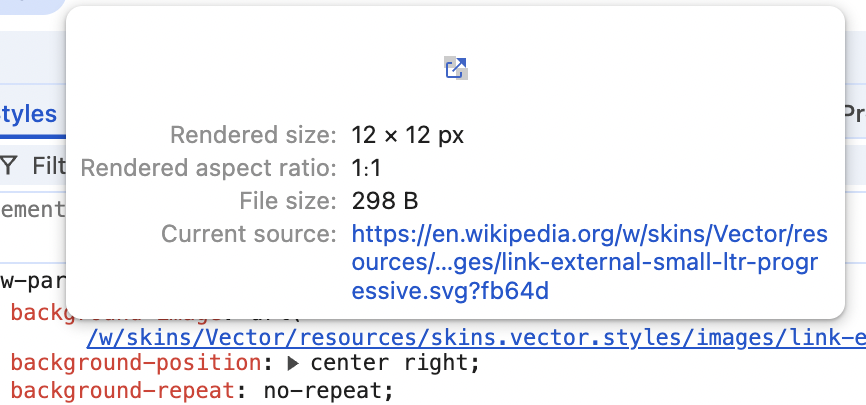Click the element.style rule text
Screen dimensions: 866x405
[x=33, y=210]
